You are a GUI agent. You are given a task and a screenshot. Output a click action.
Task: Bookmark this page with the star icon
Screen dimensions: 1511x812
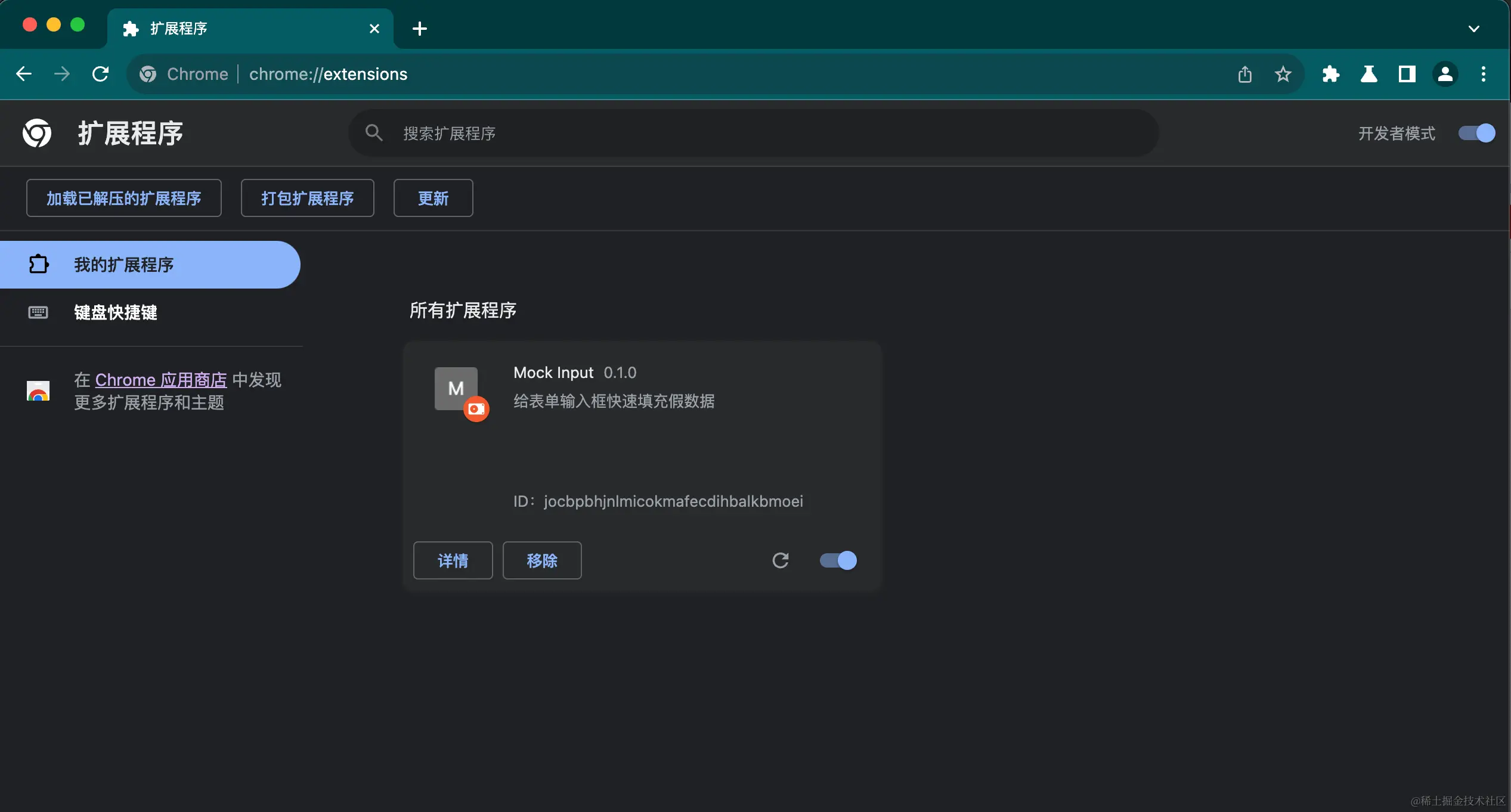[1283, 74]
